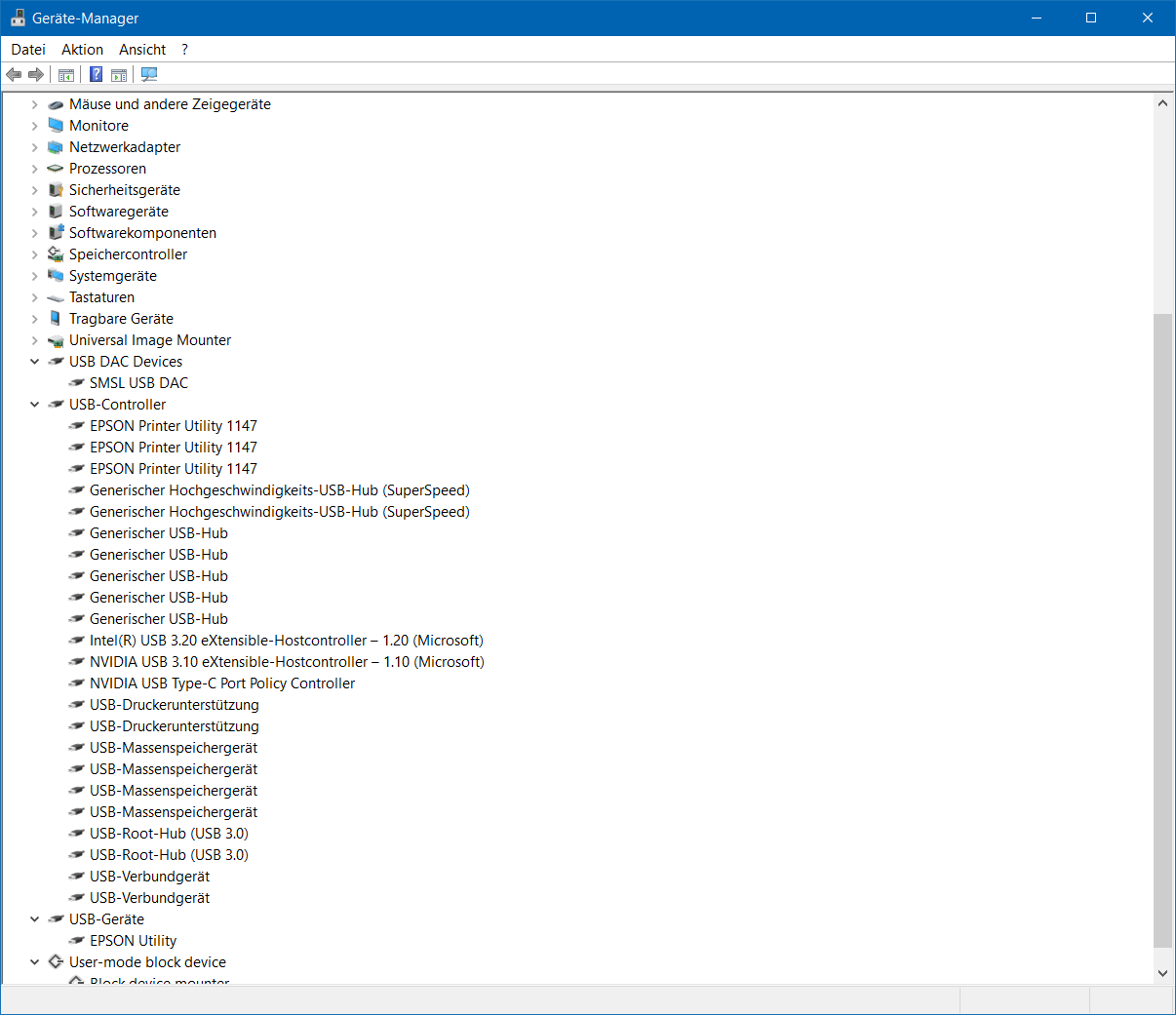Select the Mäuse und andere Zeigegeräte label
This screenshot has width=1176, height=1015.
pos(170,104)
